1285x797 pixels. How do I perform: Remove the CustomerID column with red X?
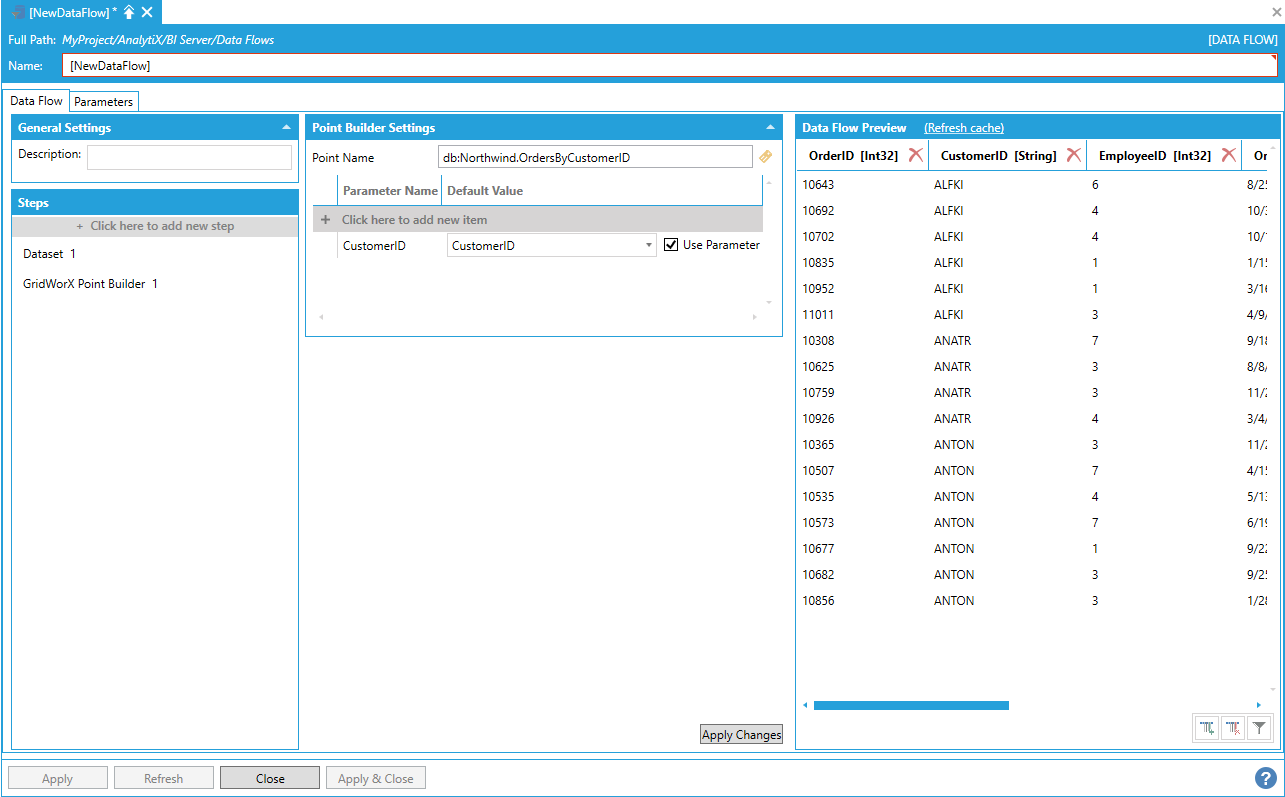pyautogui.click(x=1073, y=155)
